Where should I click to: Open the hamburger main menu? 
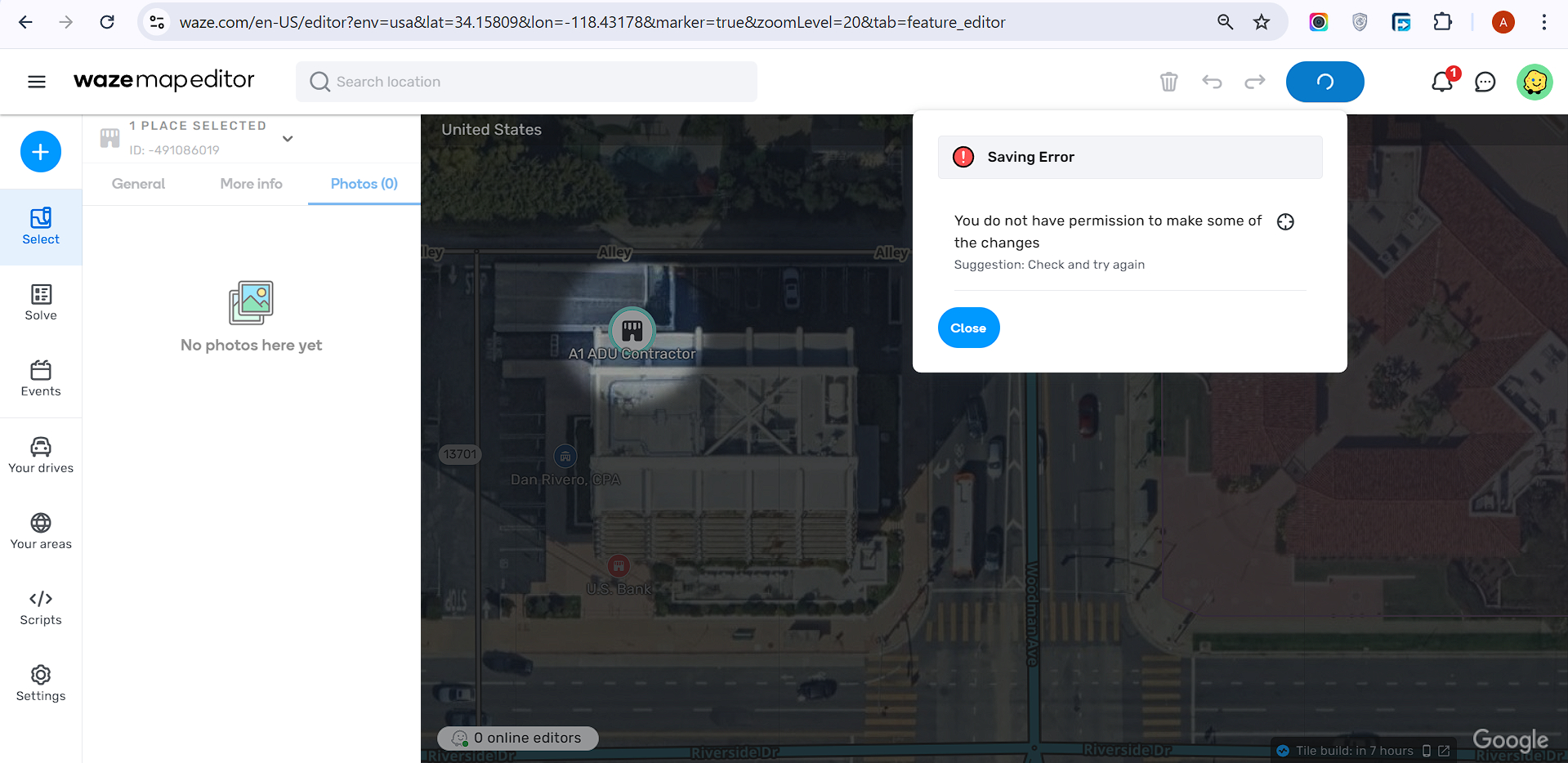37,82
